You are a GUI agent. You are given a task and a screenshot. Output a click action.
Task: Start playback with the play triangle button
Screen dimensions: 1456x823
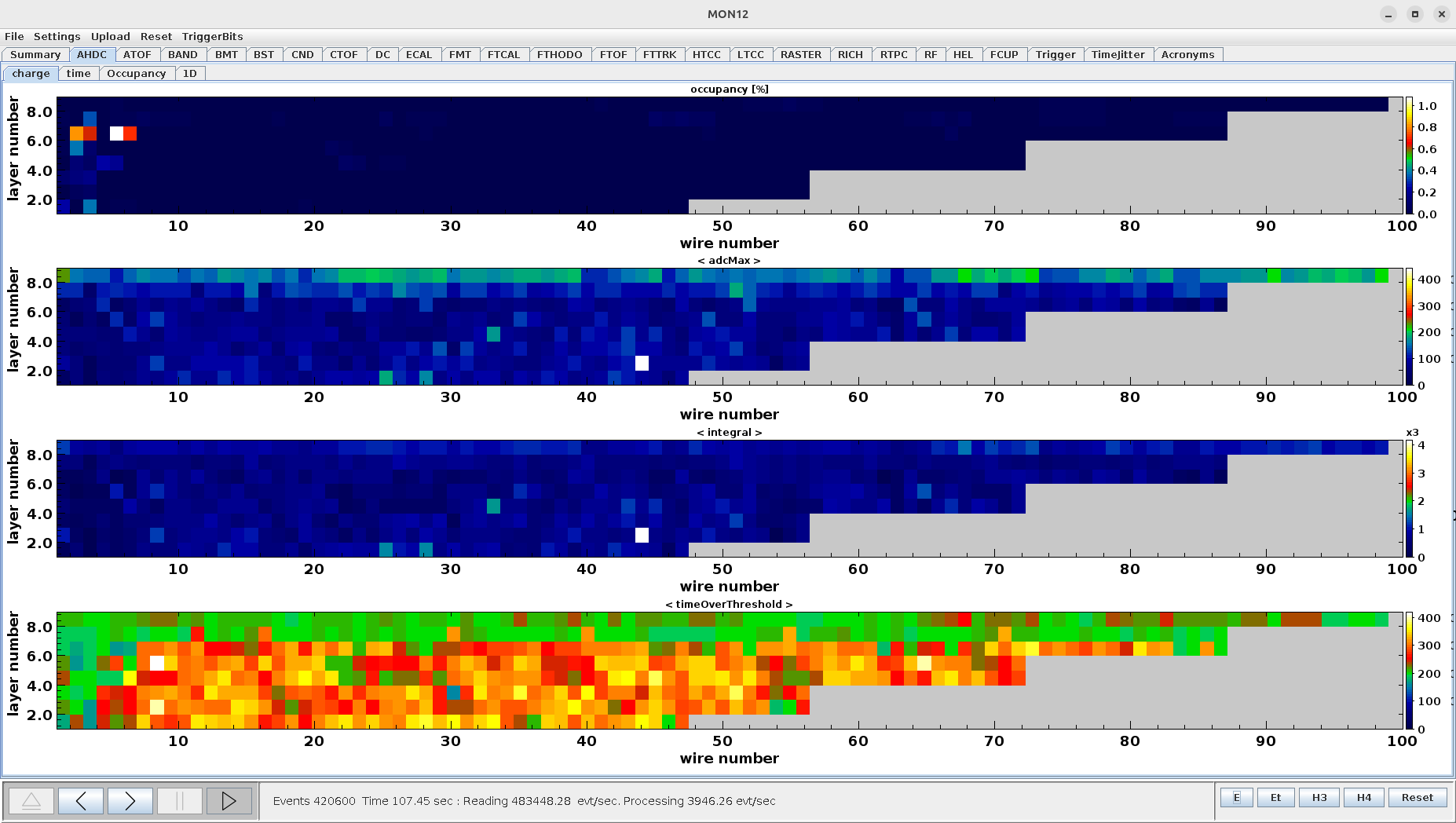click(229, 801)
